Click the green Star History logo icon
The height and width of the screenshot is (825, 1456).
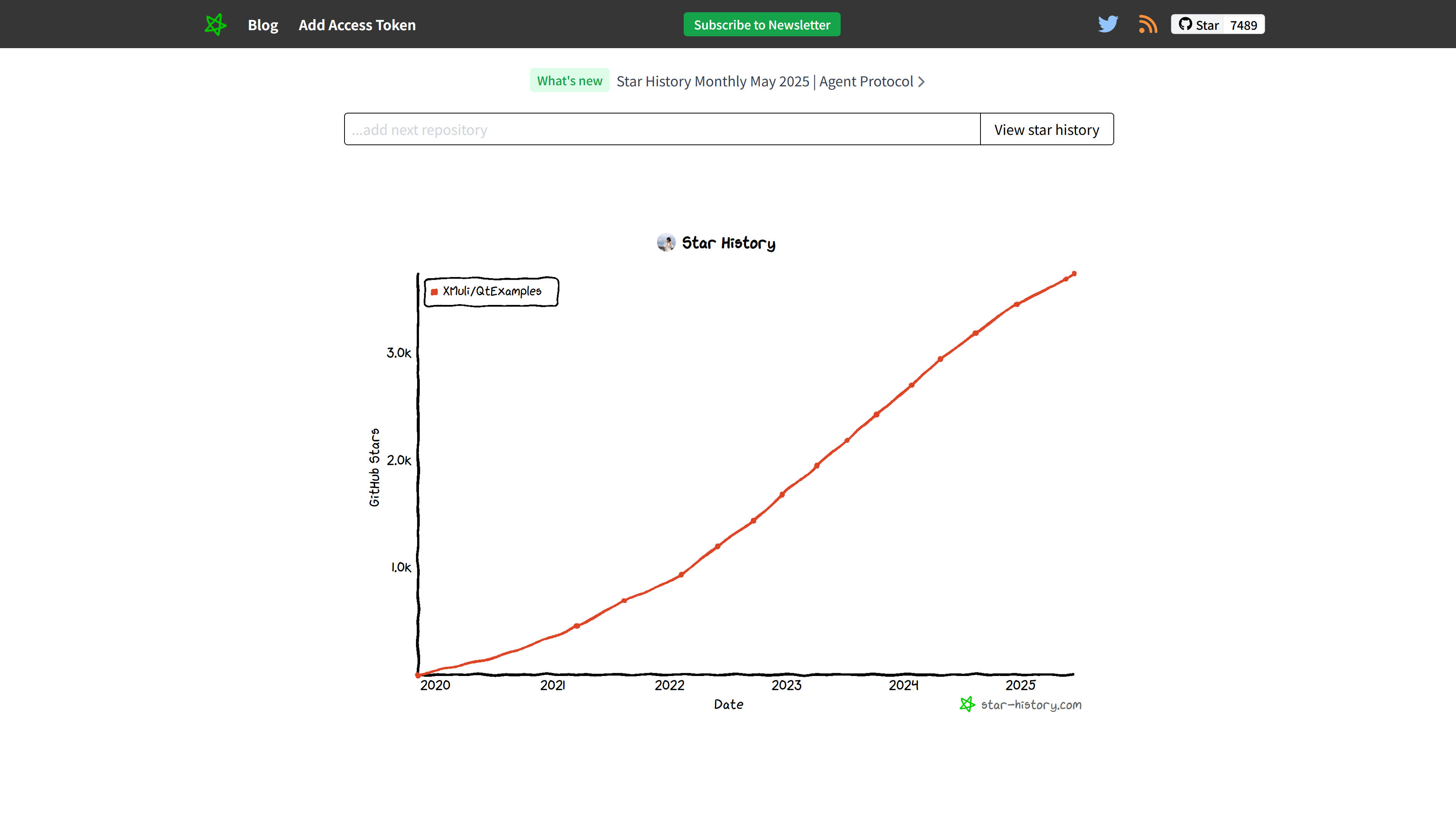click(x=215, y=24)
